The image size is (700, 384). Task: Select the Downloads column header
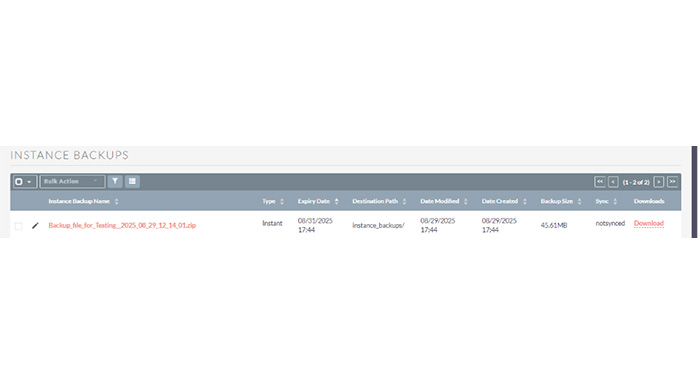(649, 201)
